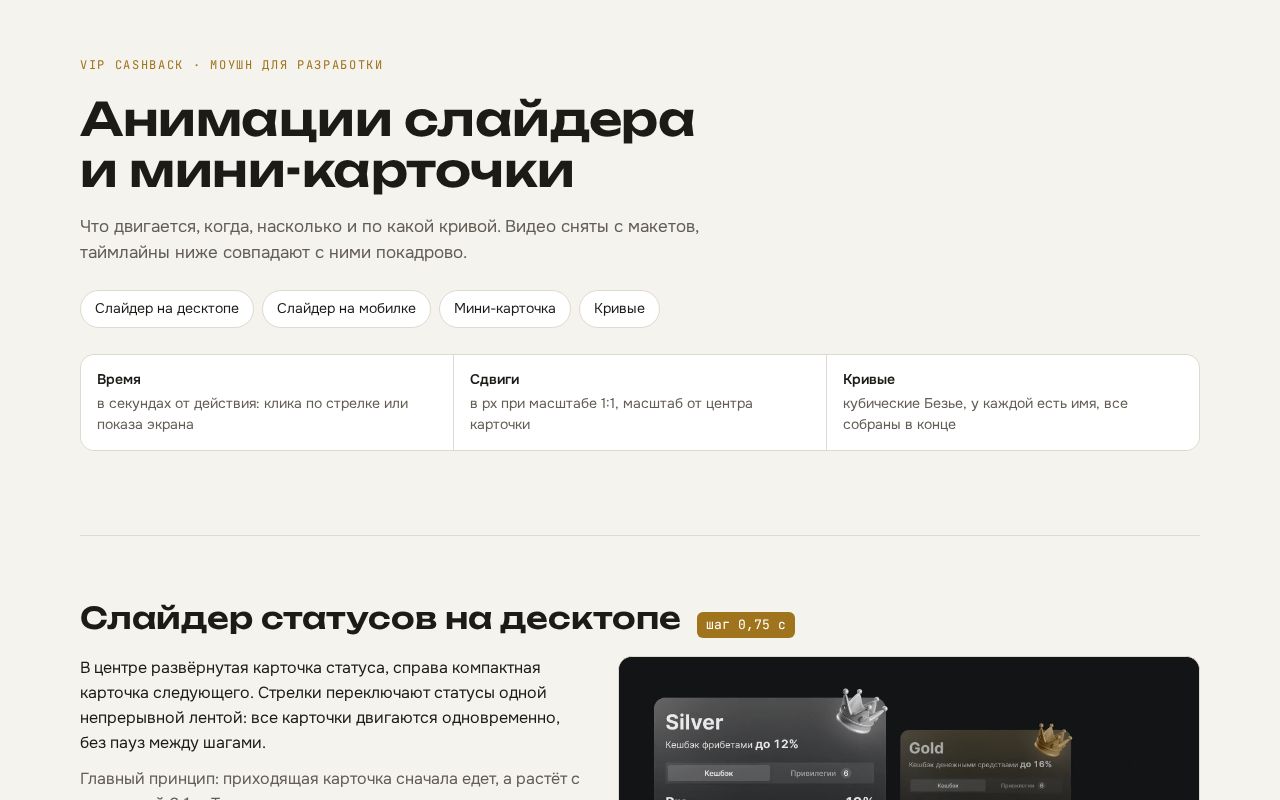Click the 'кубические Безье' description text
Screen dimensions: 1280x800
click(985, 414)
